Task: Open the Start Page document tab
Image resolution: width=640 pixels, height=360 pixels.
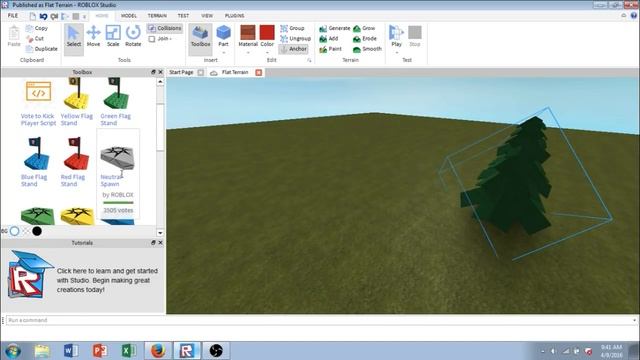Action: [x=181, y=72]
